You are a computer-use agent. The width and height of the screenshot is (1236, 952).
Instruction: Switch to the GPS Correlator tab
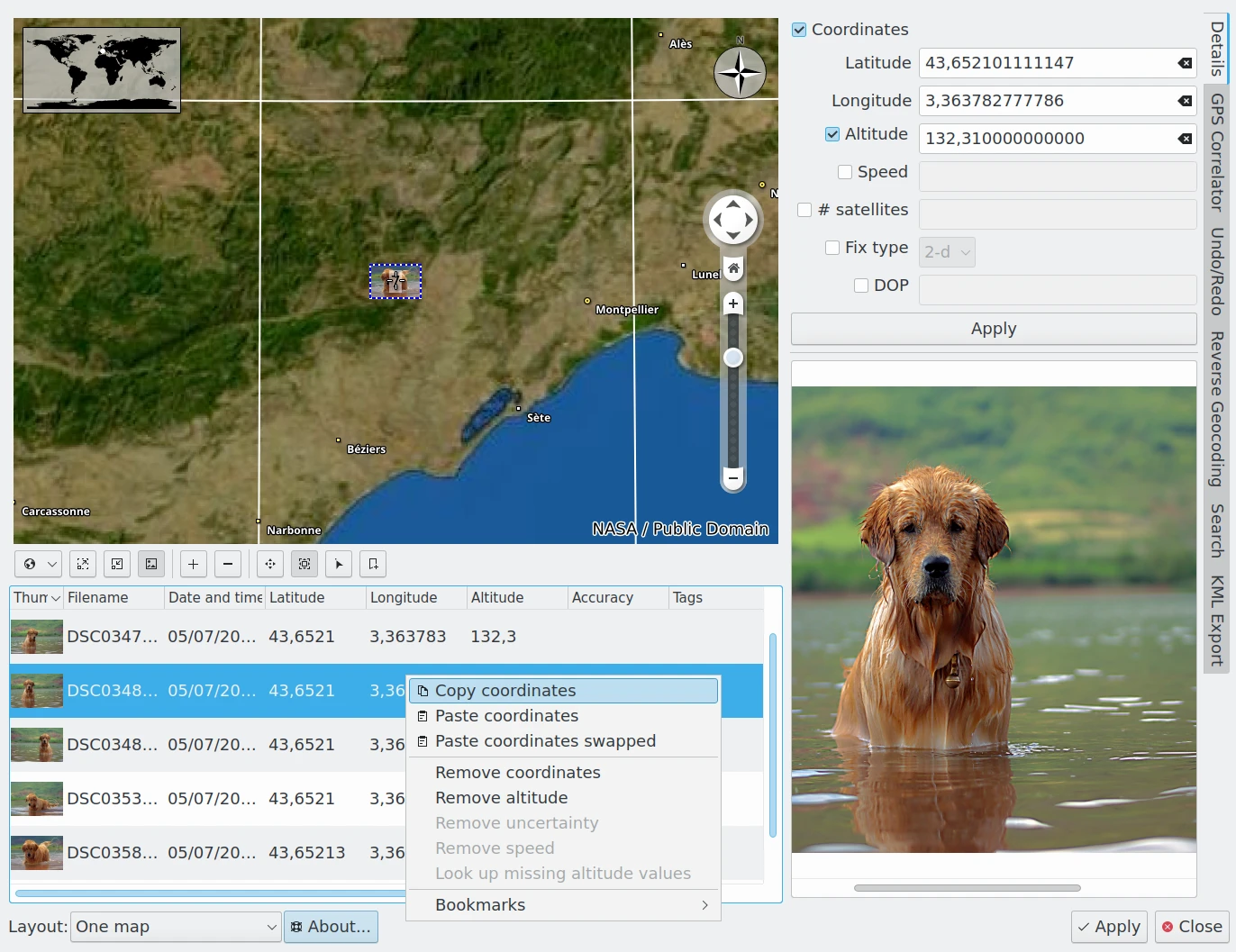click(x=1217, y=151)
